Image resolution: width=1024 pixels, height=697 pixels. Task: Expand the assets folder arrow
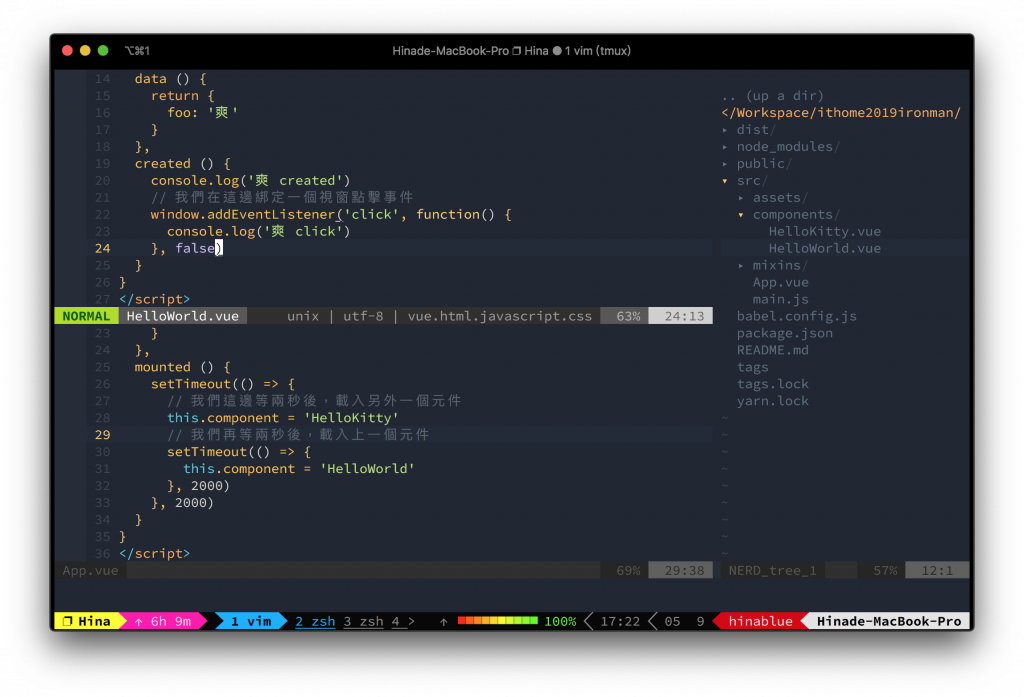coord(741,198)
